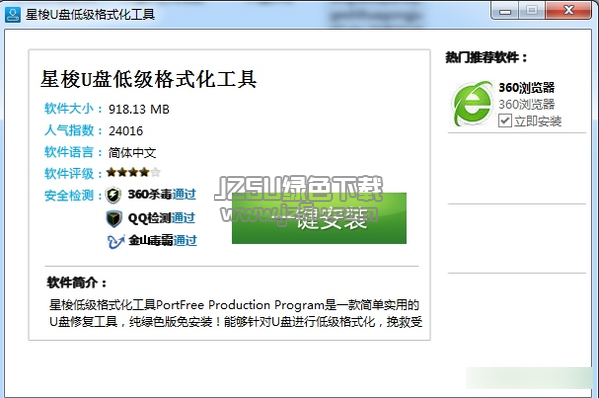
Task: Minimize the installer window
Action: 505,11
